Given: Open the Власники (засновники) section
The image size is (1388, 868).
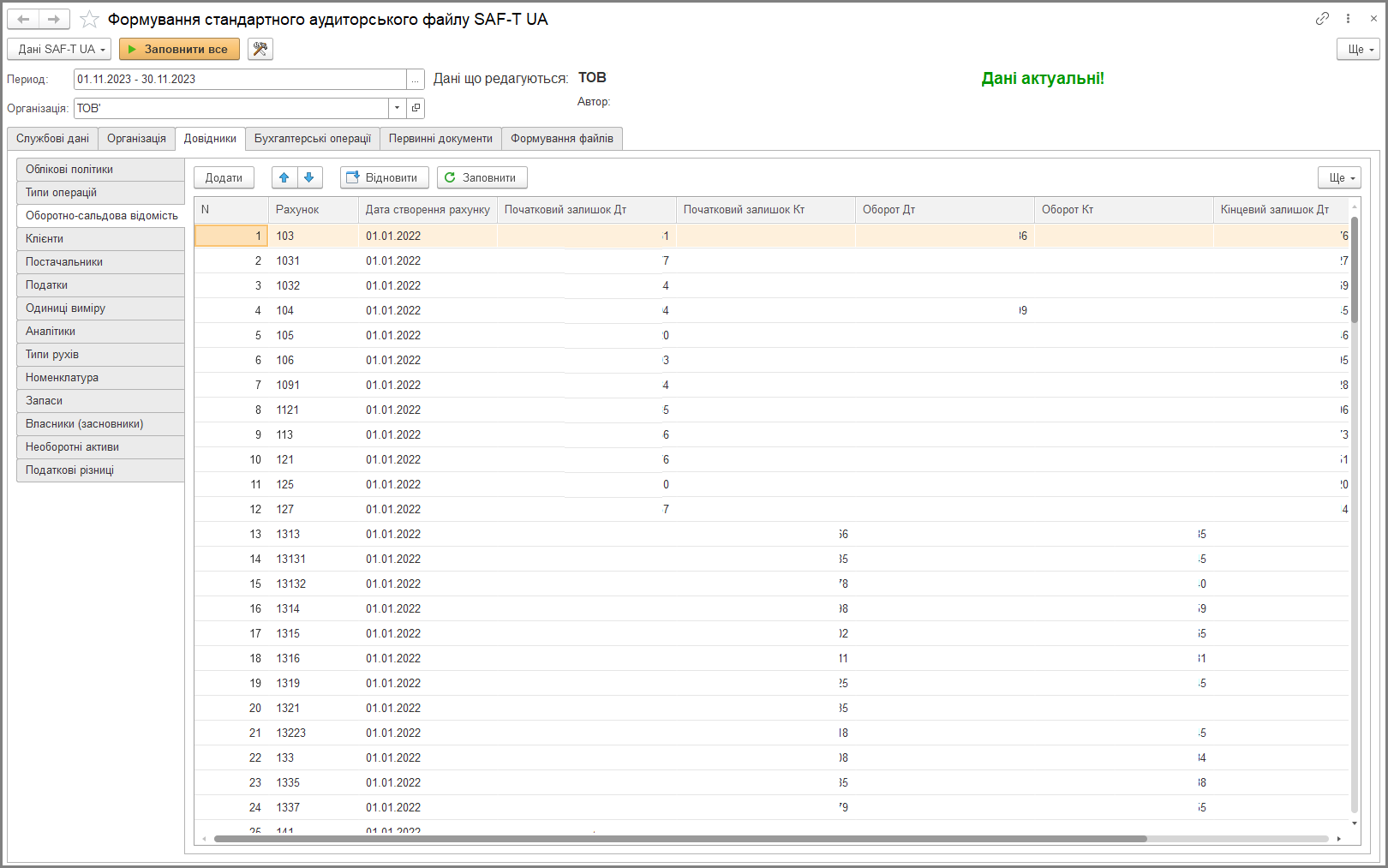Looking at the screenshot, I should pyautogui.click(x=100, y=424).
